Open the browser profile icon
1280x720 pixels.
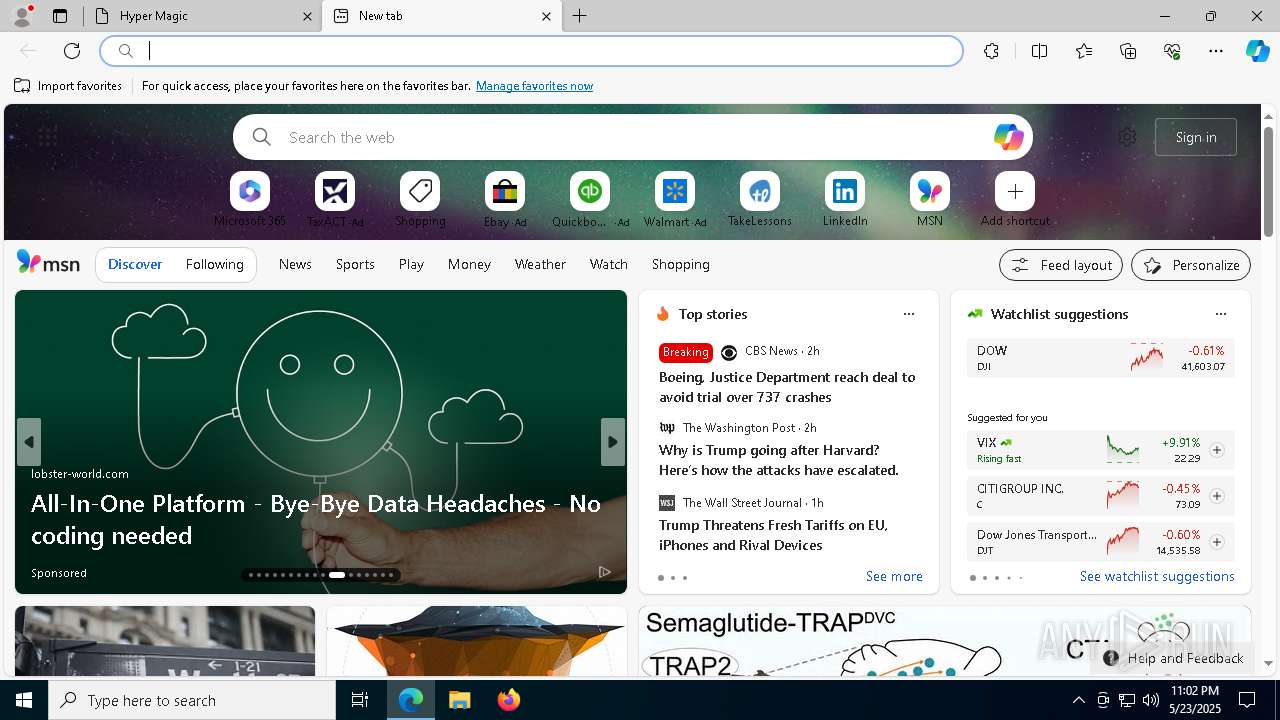(x=22, y=16)
